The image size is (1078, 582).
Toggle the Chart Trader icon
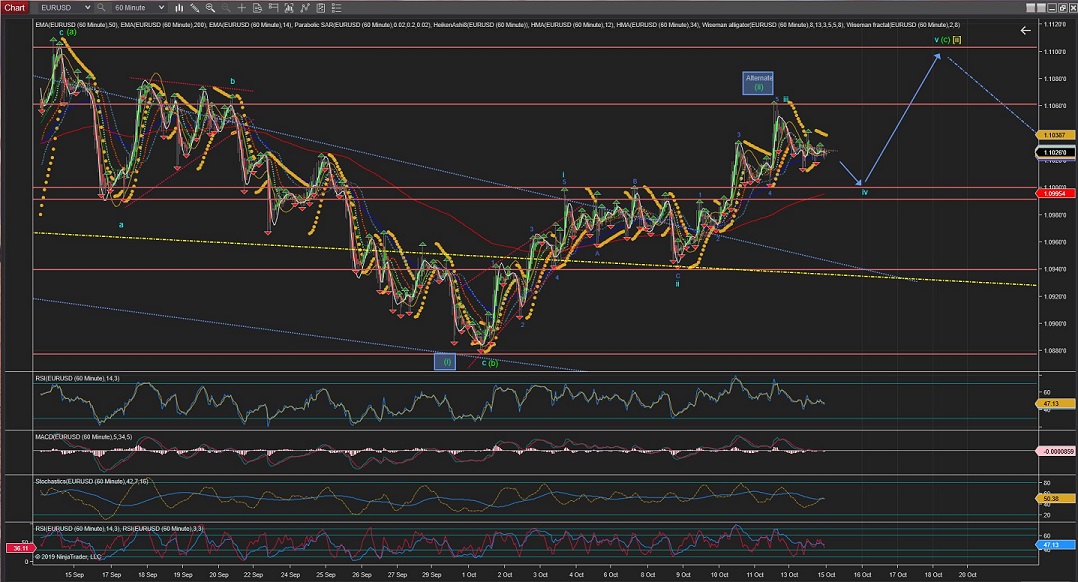coord(273,8)
